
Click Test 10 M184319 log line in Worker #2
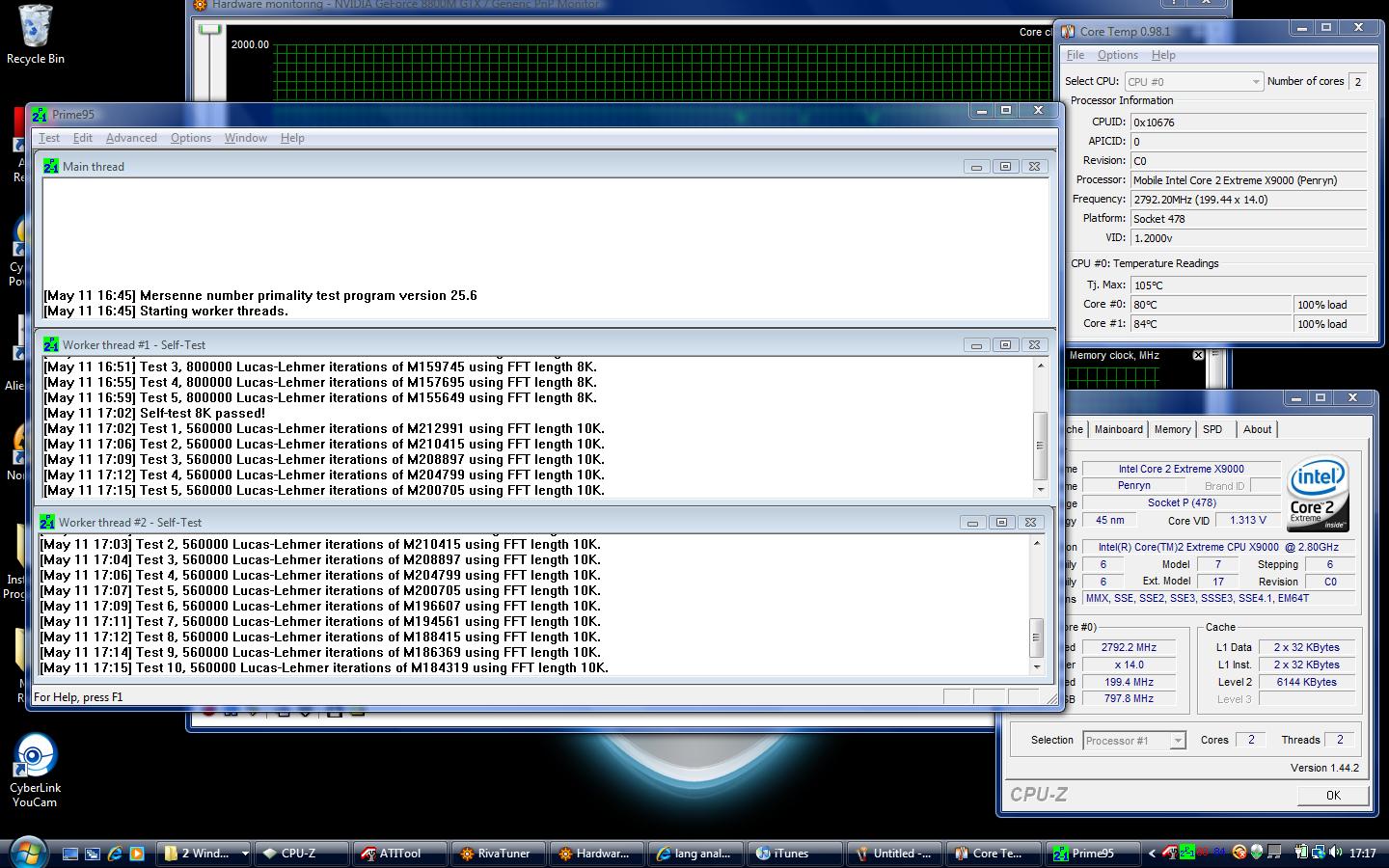[x=324, y=667]
